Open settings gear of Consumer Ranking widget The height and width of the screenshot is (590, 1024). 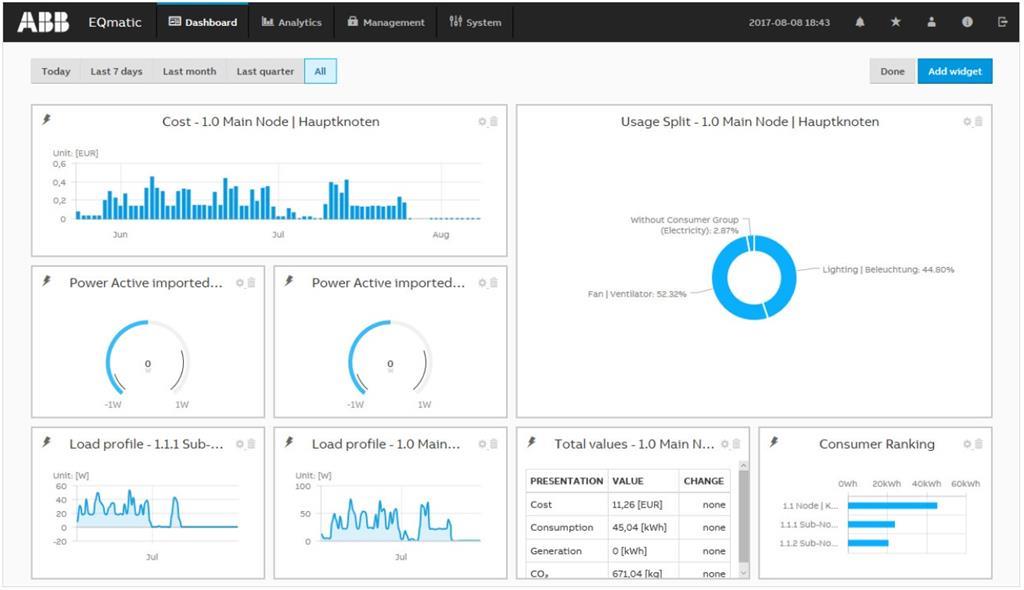coord(967,444)
